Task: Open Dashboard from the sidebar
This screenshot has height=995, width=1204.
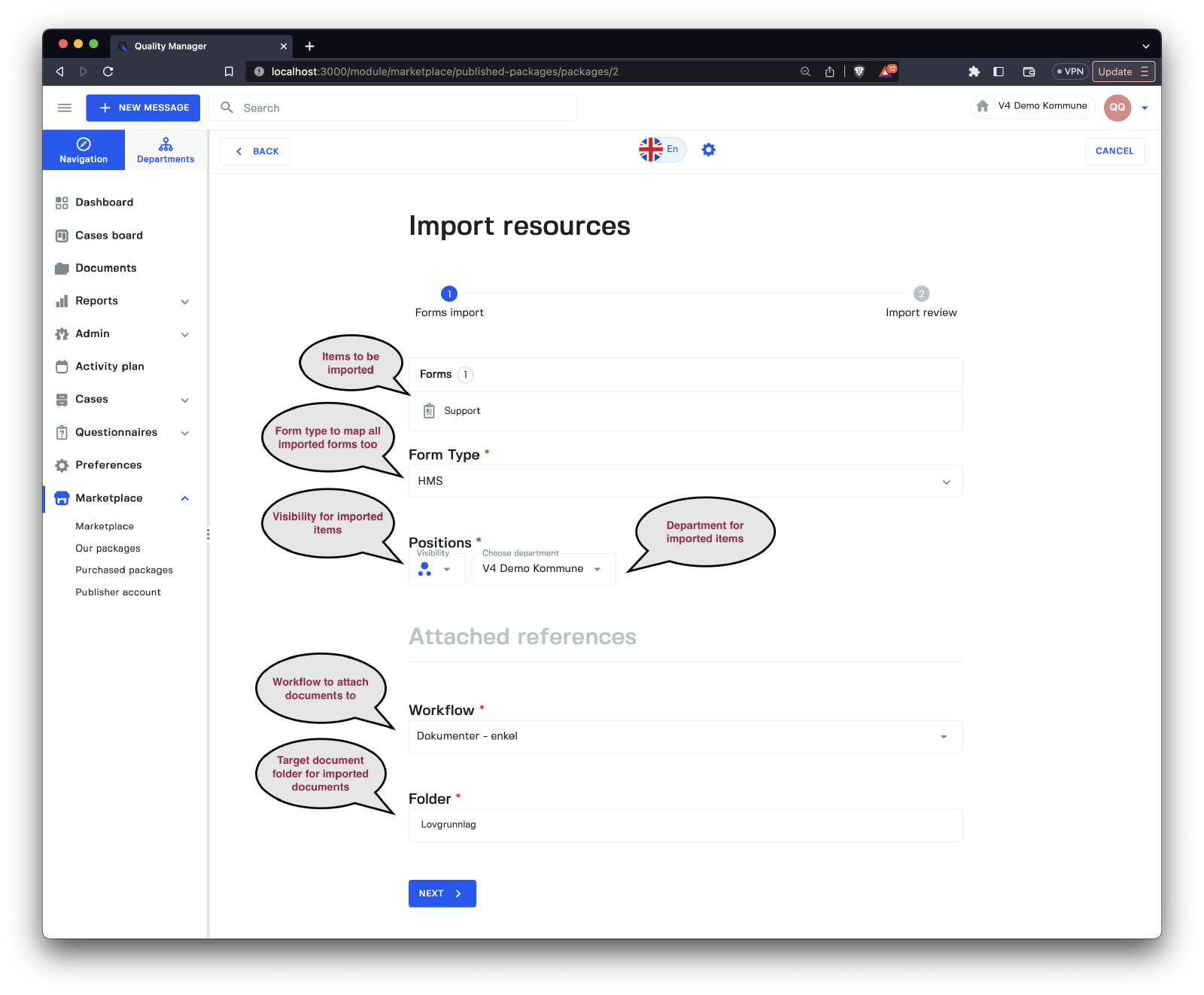Action: tap(104, 202)
